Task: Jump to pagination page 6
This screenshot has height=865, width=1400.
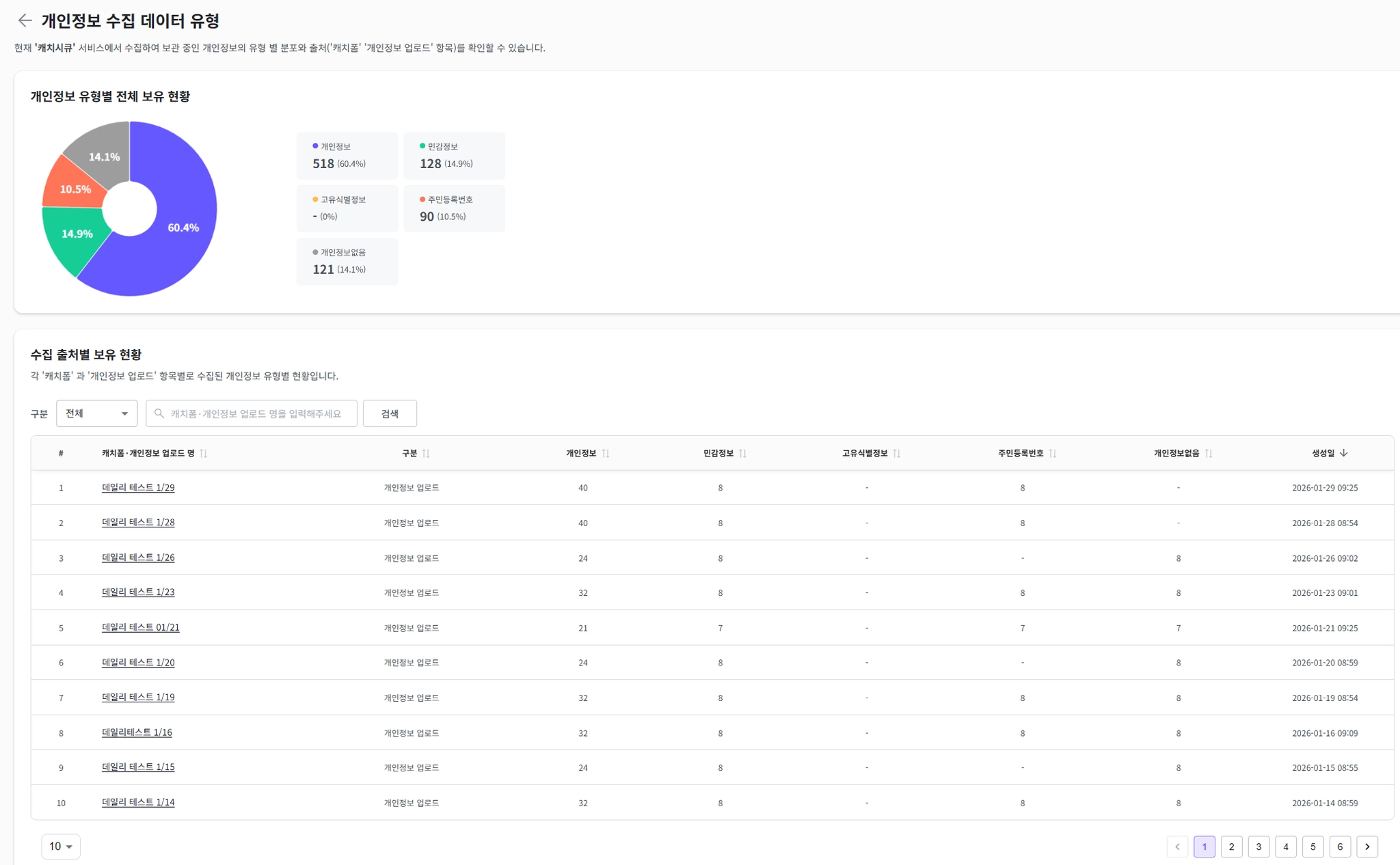Action: tap(1340, 847)
